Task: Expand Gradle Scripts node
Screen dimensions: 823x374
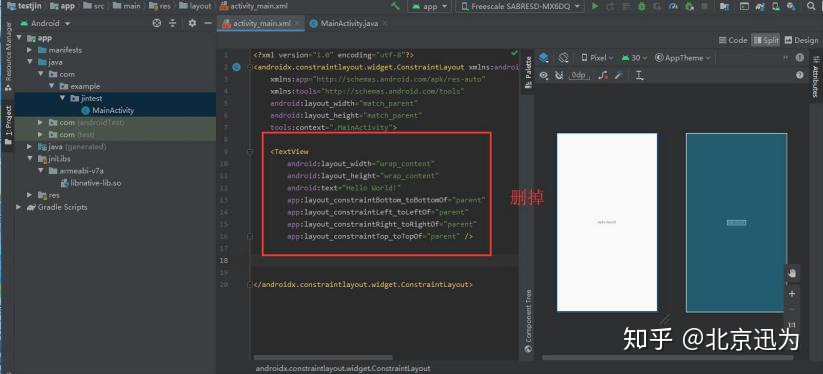Action: click(19, 207)
